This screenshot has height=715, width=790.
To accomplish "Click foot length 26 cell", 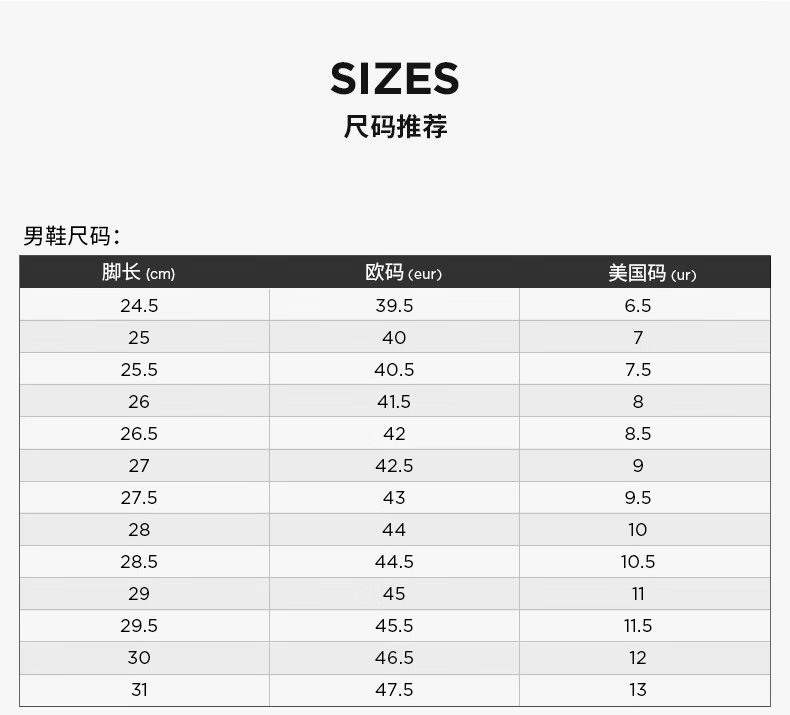I will 139,402.
